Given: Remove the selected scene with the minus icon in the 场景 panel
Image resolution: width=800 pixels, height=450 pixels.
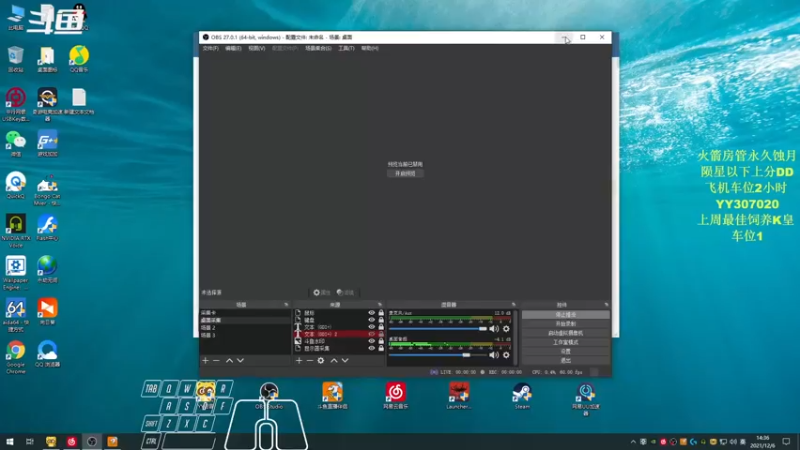Looking at the screenshot, I should click(216, 361).
